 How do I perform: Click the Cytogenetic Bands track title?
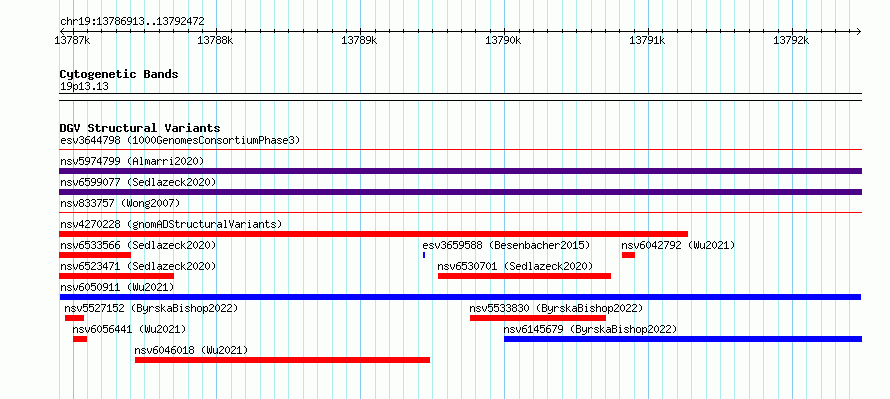119,74
